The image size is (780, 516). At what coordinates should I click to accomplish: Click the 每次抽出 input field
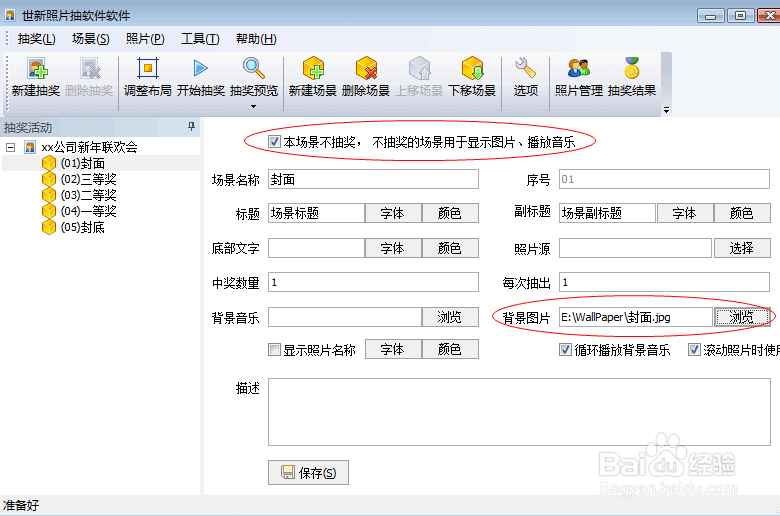click(664, 282)
